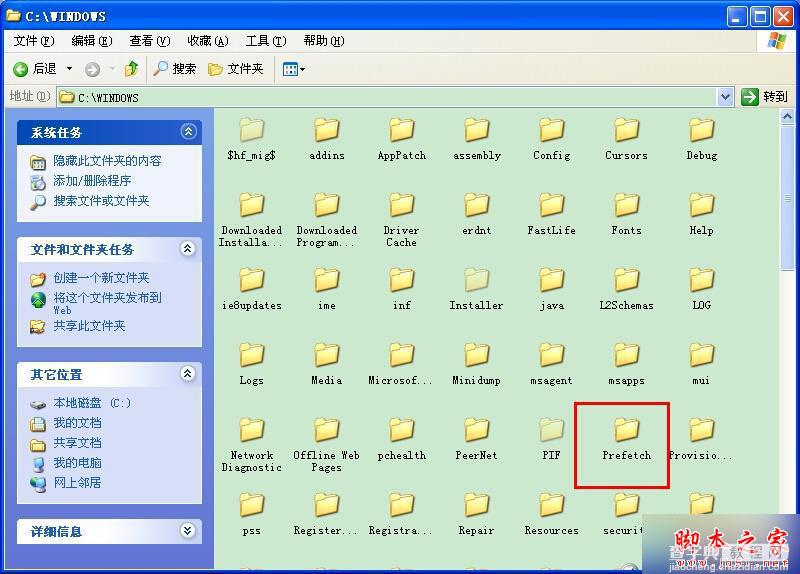Open the 编辑(E) menu
The height and width of the screenshot is (574, 800).
[x=92, y=41]
